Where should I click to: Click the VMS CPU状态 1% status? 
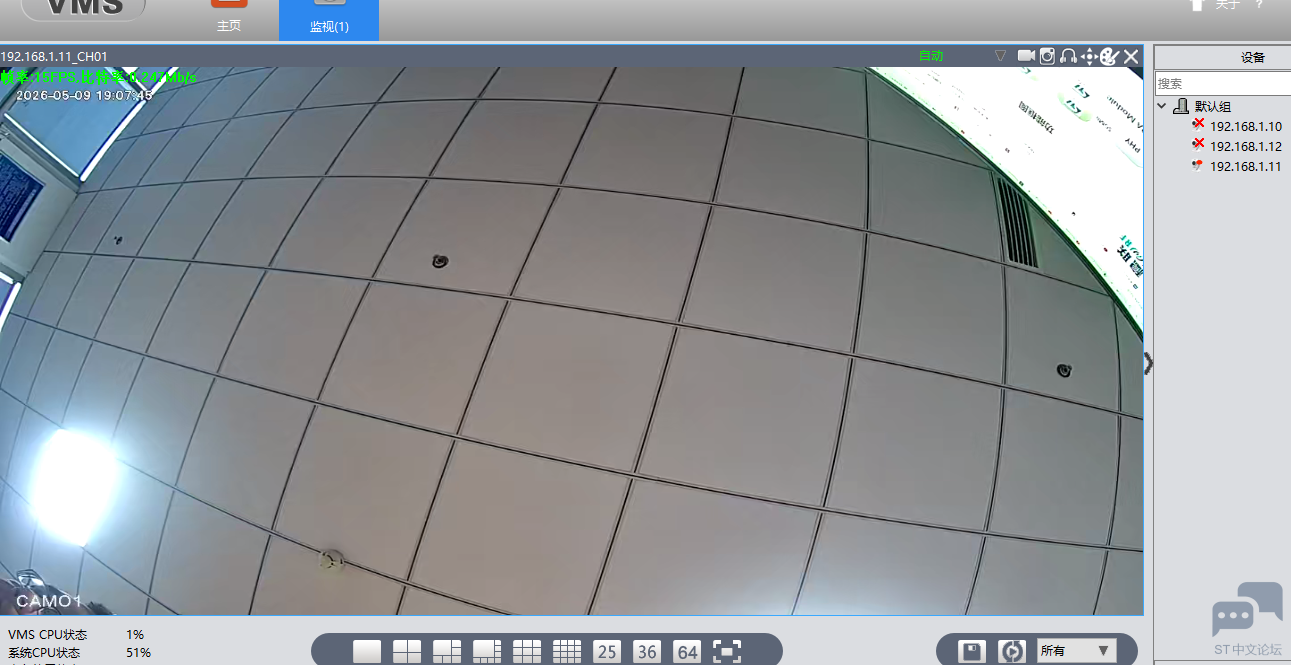[76, 635]
